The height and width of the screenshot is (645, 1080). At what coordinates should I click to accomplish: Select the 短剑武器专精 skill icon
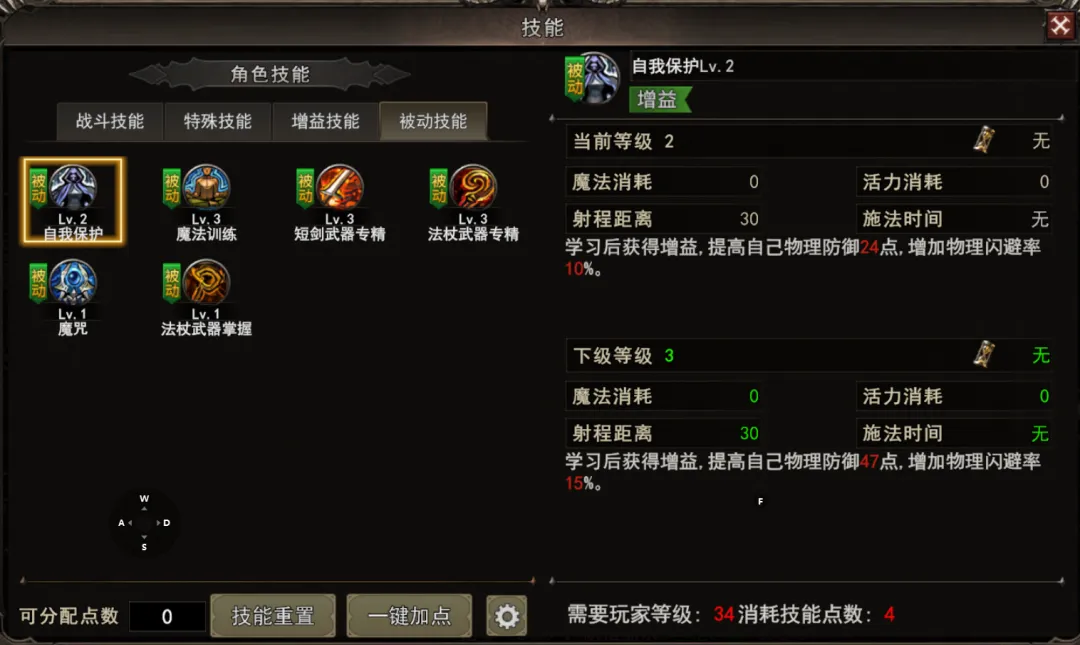[x=340, y=187]
